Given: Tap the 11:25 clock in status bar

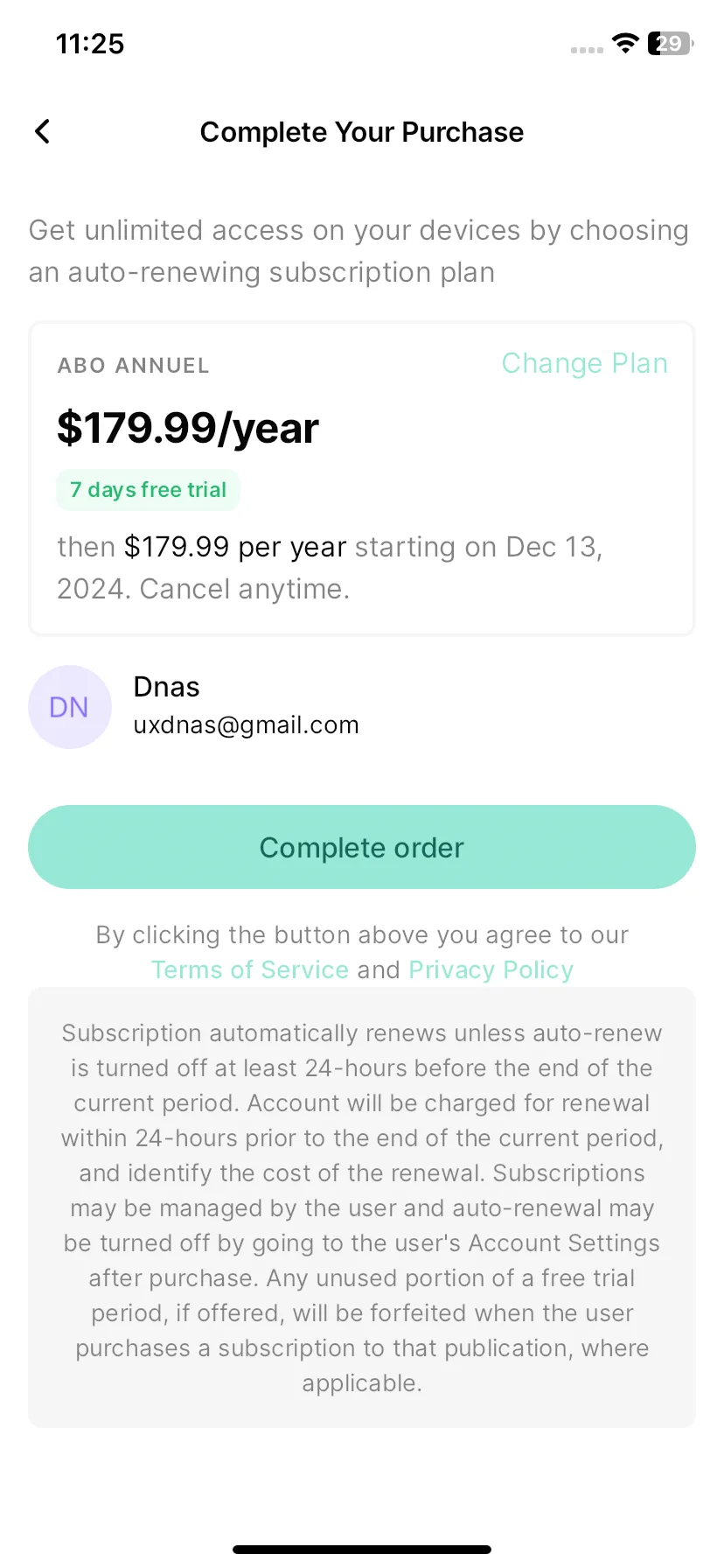Looking at the screenshot, I should 90,44.
